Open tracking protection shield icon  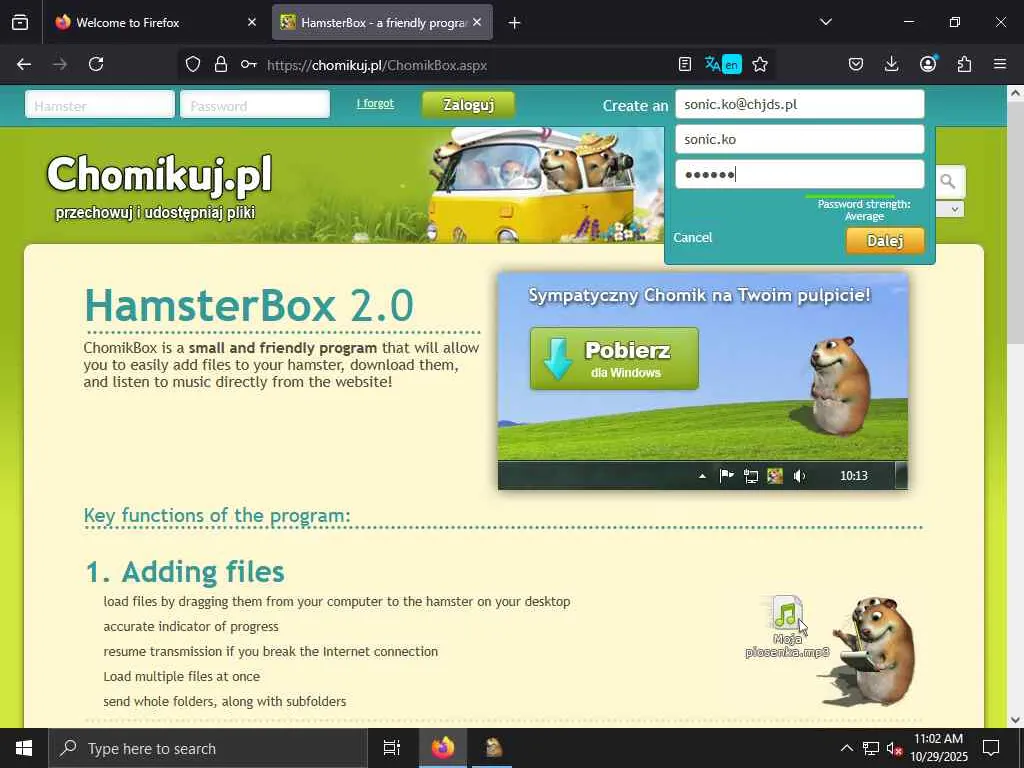coord(193,65)
